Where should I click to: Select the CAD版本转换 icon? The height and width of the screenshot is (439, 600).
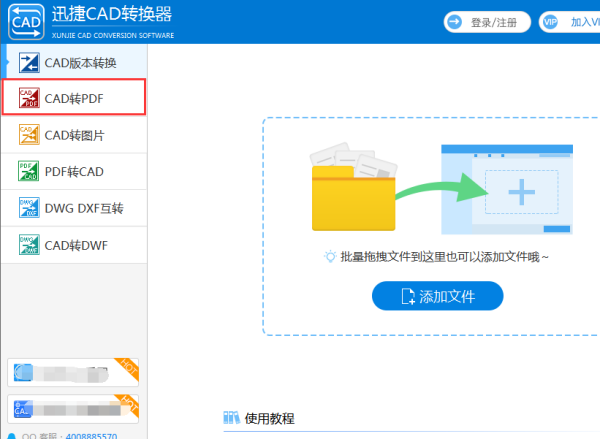[29, 63]
